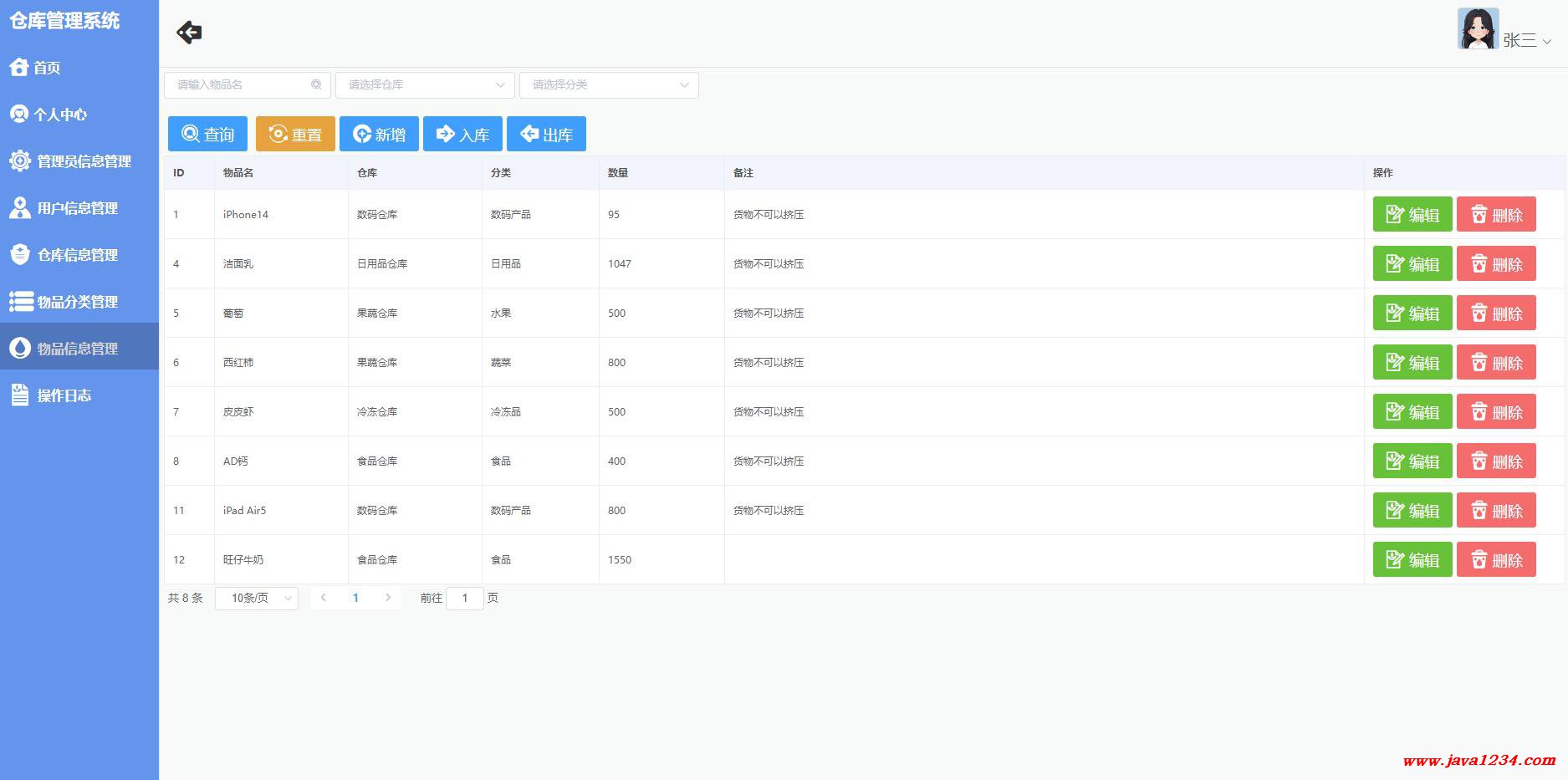Delete the 旺仔牛奶 row

pyautogui.click(x=1496, y=559)
